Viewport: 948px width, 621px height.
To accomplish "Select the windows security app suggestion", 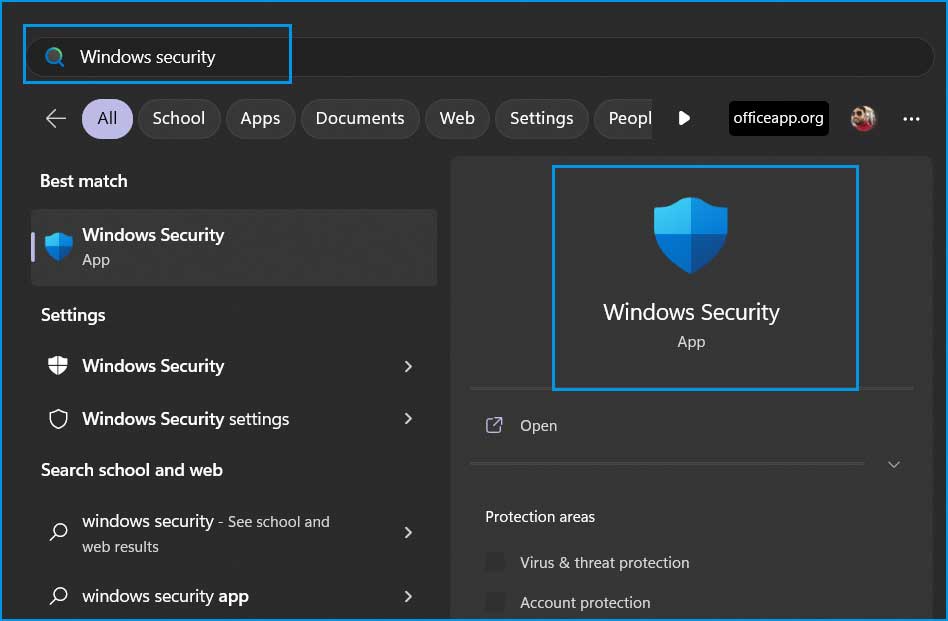I will (x=233, y=596).
